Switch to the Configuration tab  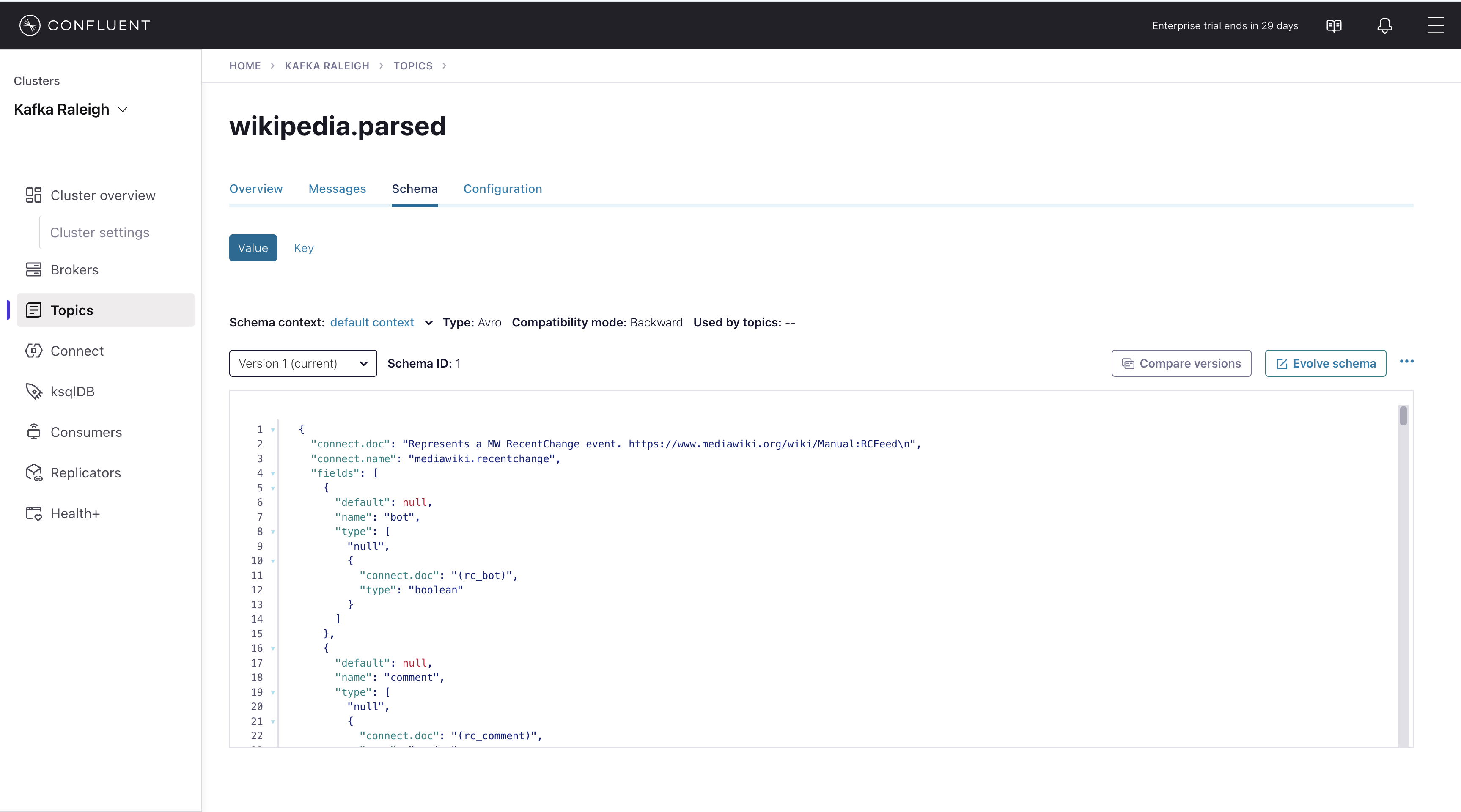click(x=503, y=189)
